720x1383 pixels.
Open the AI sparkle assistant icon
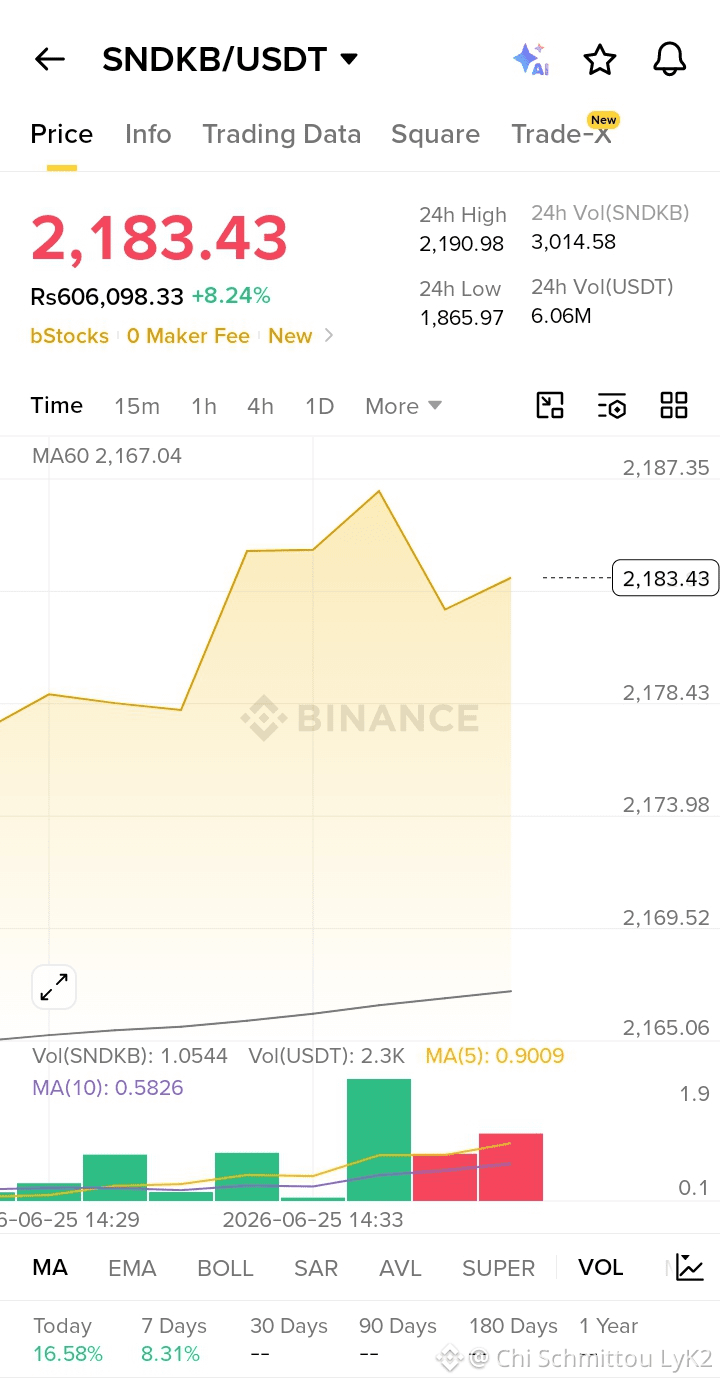click(x=530, y=60)
